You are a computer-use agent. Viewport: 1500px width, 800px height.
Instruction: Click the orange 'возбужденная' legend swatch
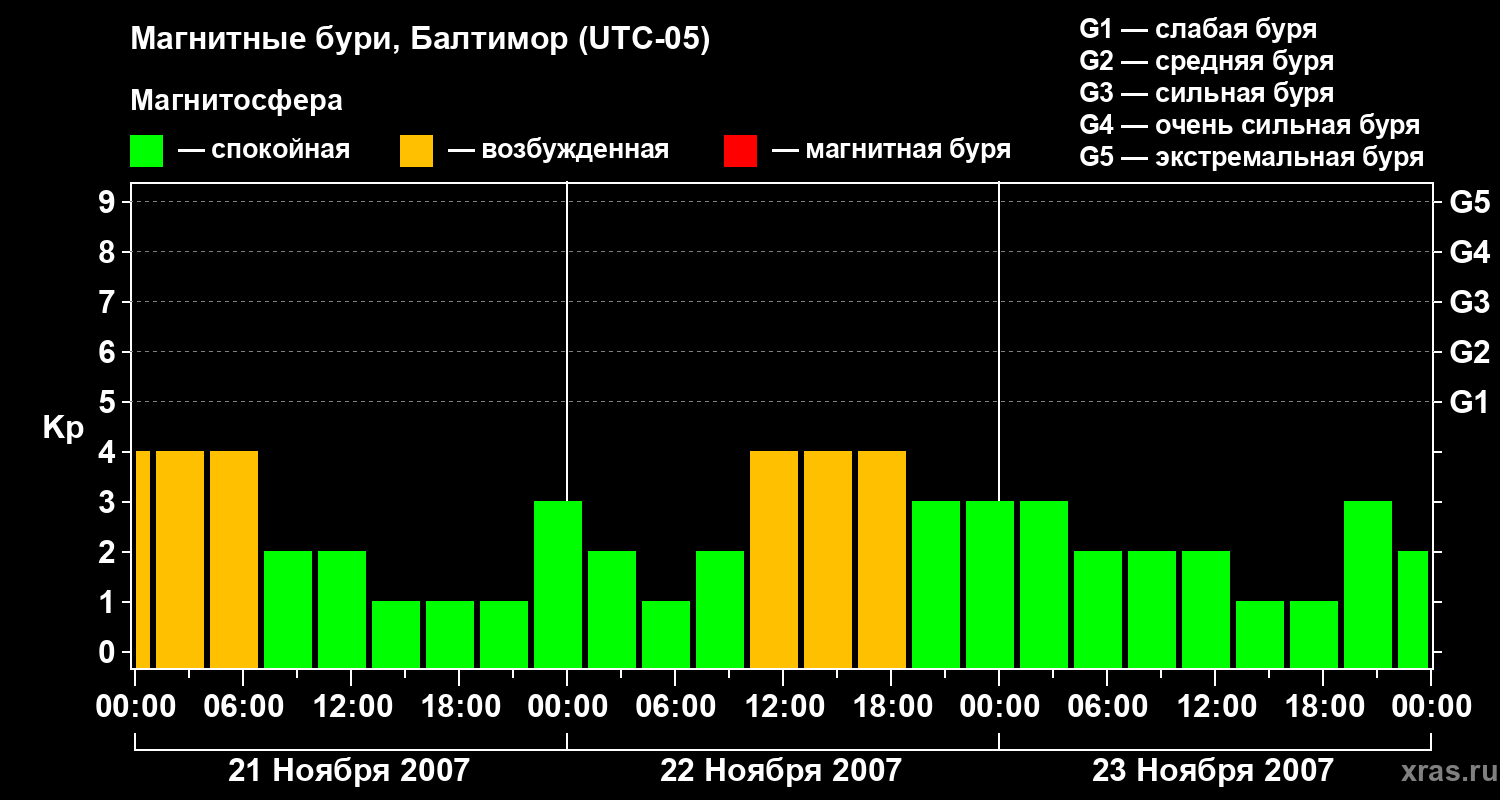(416, 151)
